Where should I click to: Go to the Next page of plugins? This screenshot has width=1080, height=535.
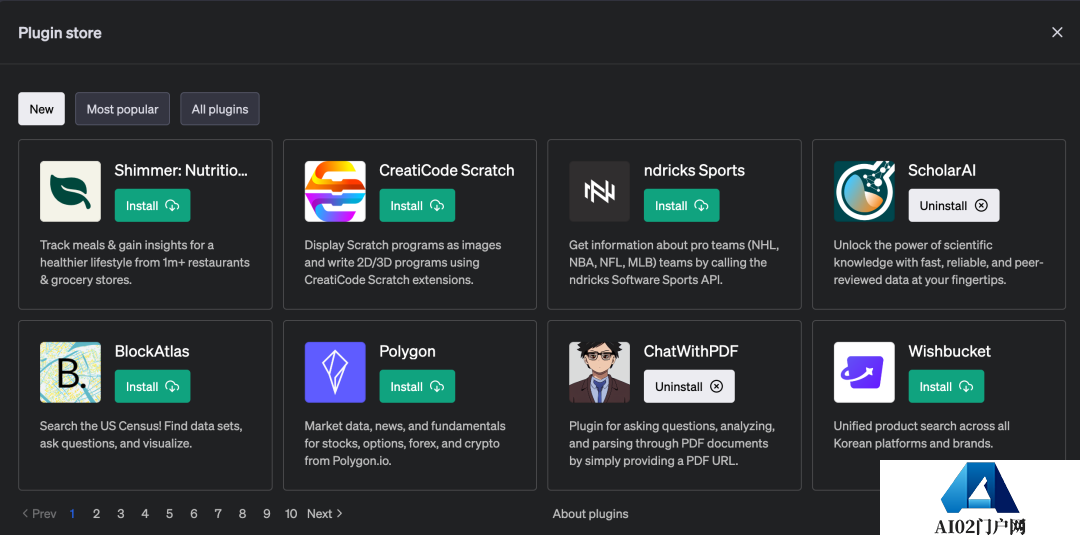click(324, 514)
